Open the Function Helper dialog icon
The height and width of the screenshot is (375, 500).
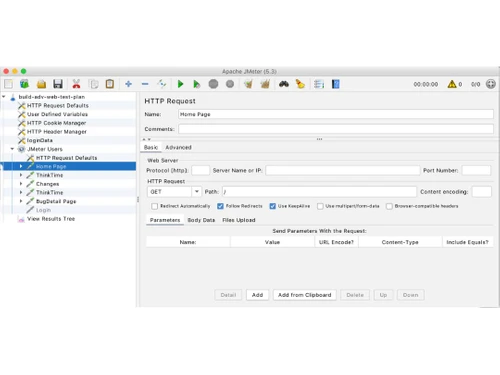(319, 84)
